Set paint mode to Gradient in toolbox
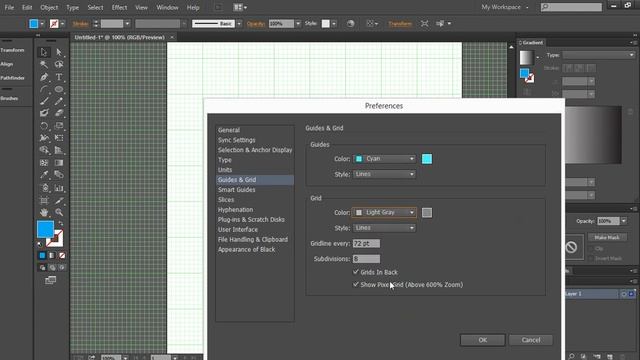Screen dimensions: 640x360 click(x=52, y=256)
